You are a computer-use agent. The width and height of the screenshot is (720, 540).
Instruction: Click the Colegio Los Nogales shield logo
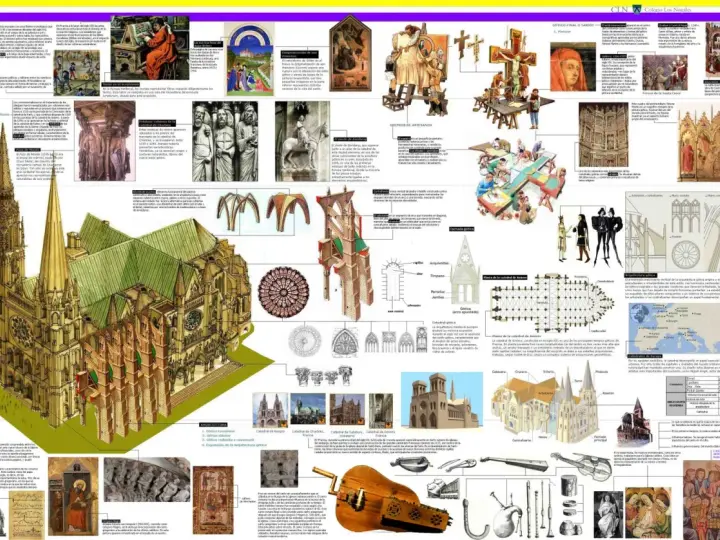coord(636,9)
